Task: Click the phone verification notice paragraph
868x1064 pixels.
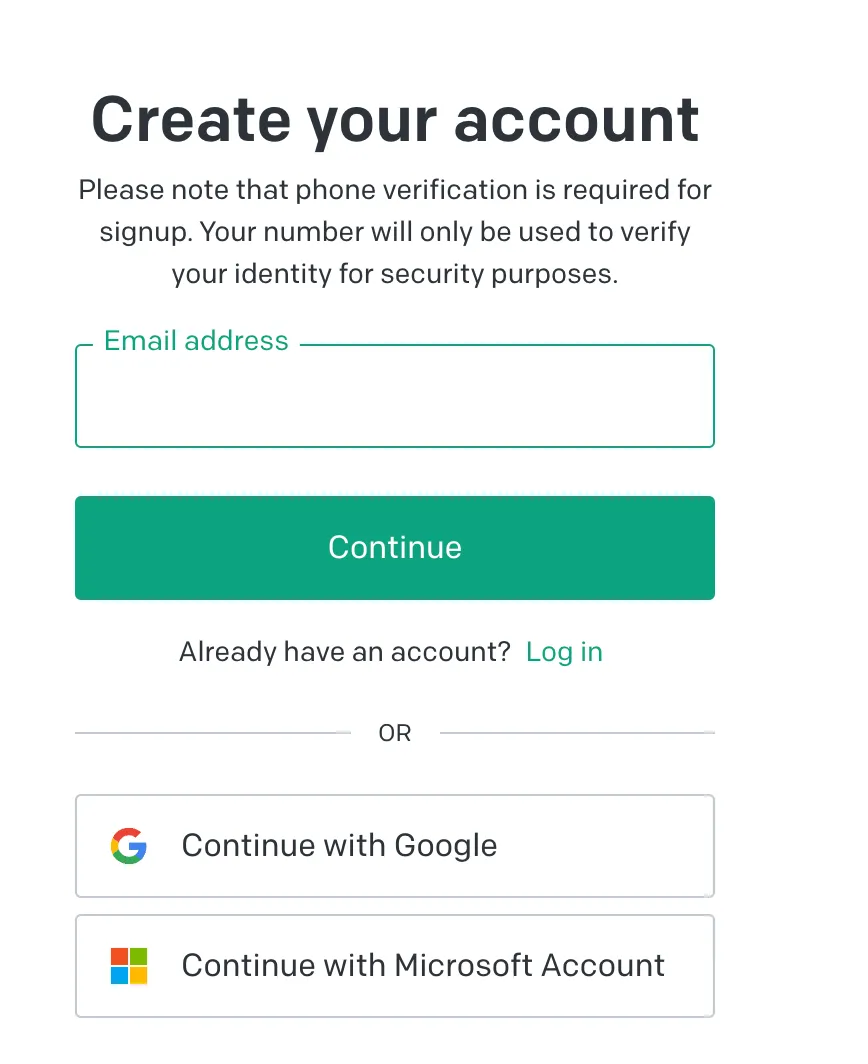Action: point(394,231)
